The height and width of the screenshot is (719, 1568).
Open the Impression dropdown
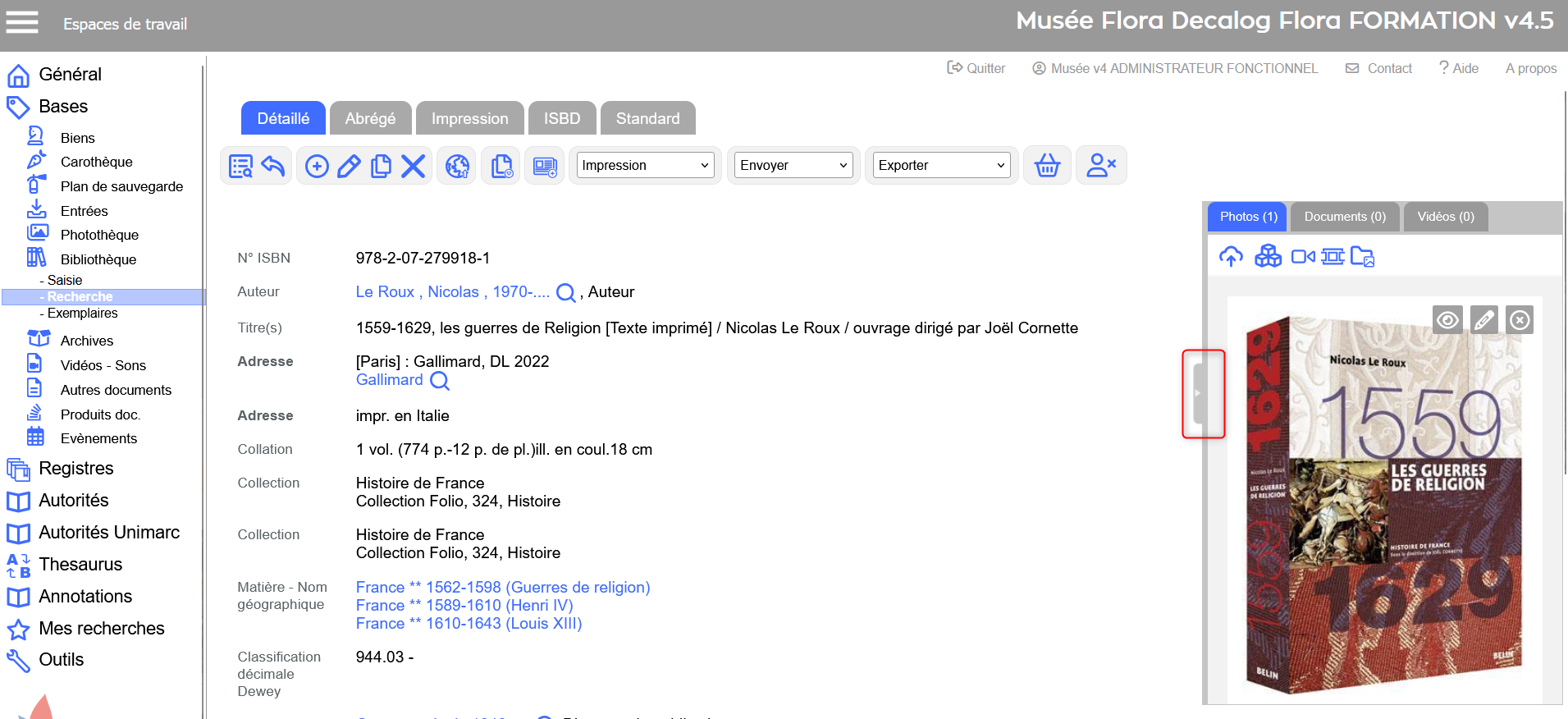pyautogui.click(x=644, y=166)
